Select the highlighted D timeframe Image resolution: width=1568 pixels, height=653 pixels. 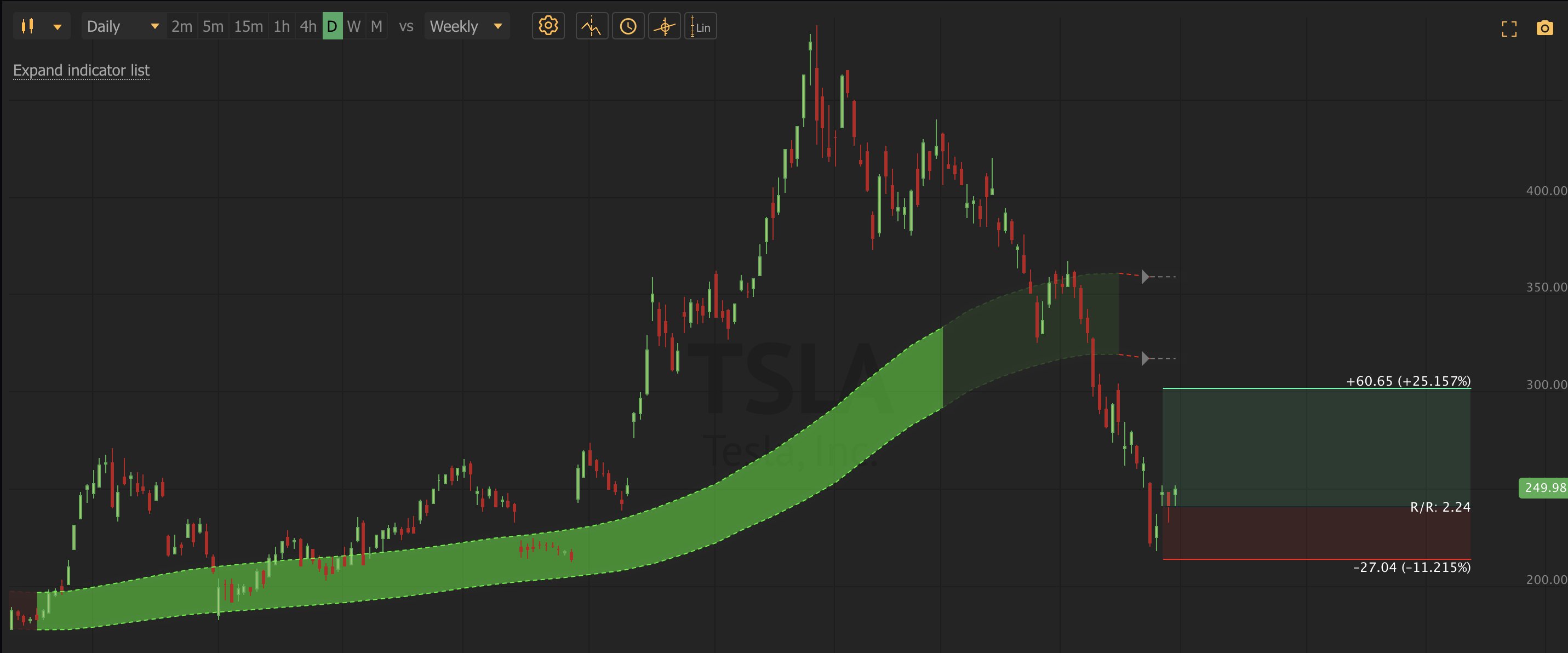[333, 26]
